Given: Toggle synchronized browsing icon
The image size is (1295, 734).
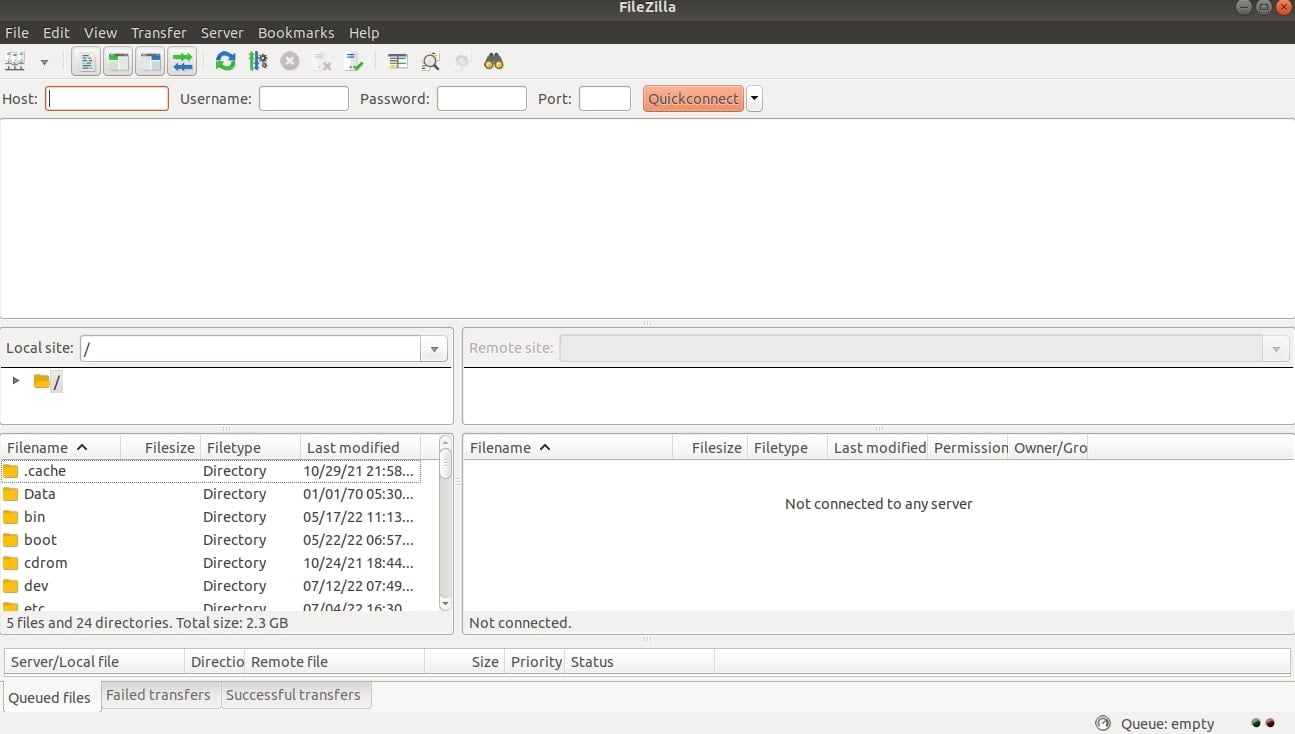Looking at the screenshot, I should 462,62.
